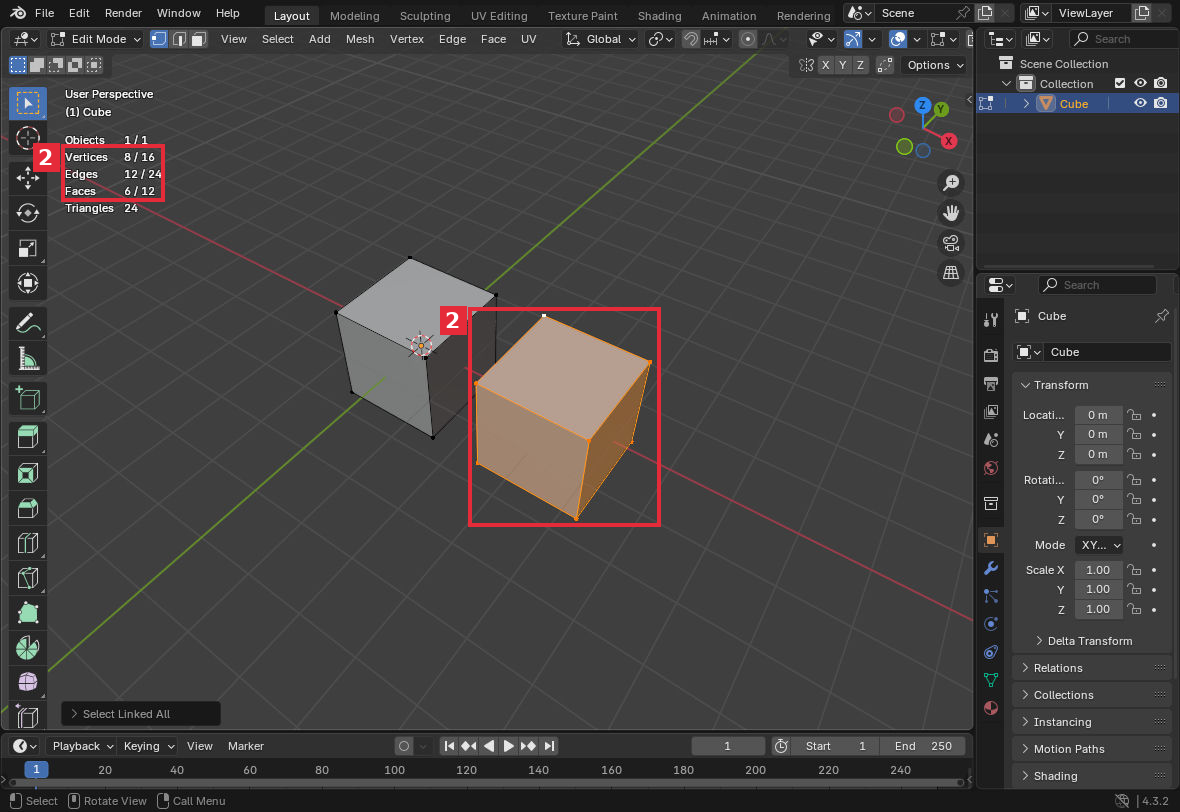The height and width of the screenshot is (812, 1180).
Task: Open the Modifiers wrench properties tab
Action: click(991, 568)
